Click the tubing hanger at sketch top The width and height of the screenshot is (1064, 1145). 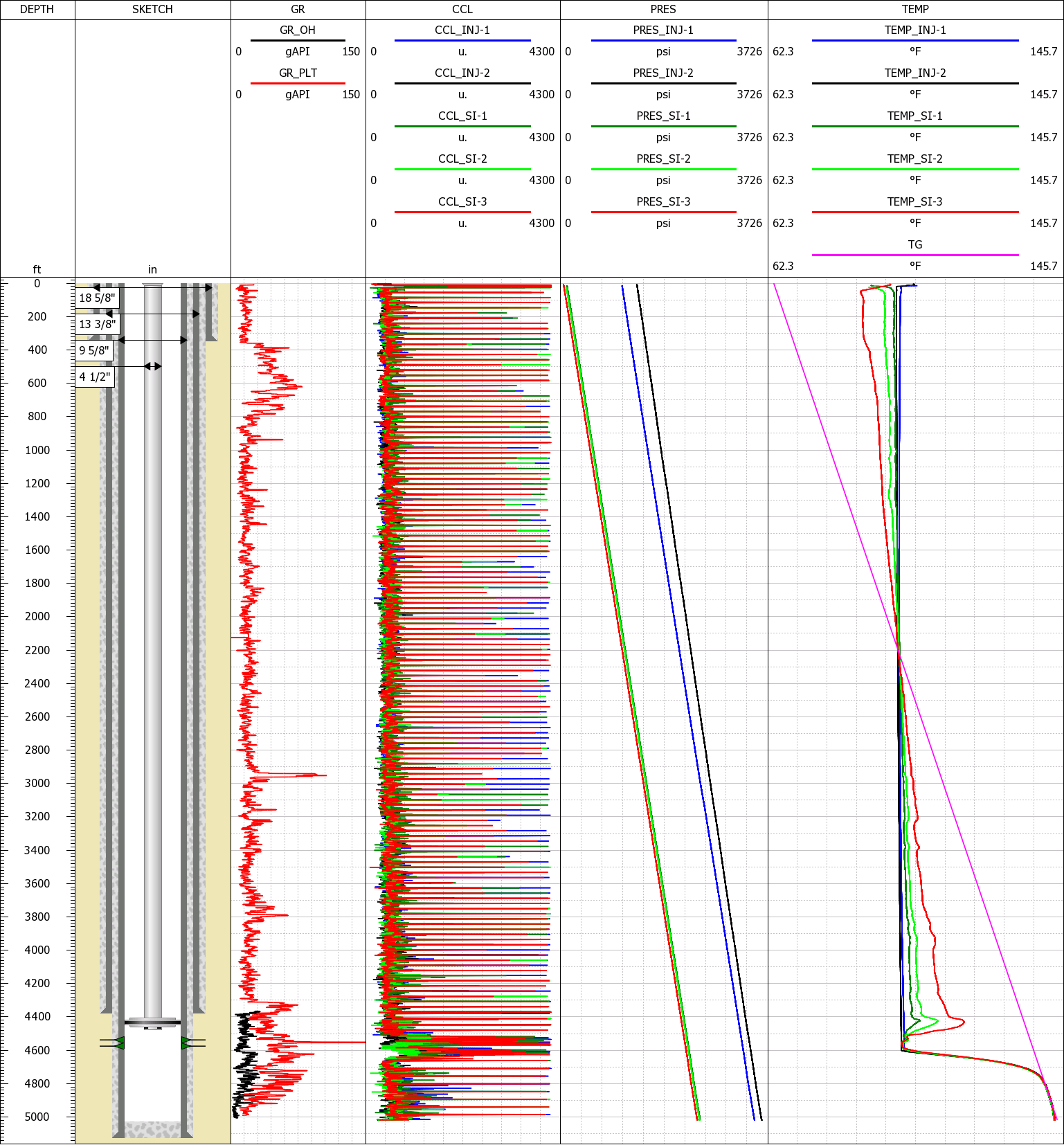click(x=152, y=285)
